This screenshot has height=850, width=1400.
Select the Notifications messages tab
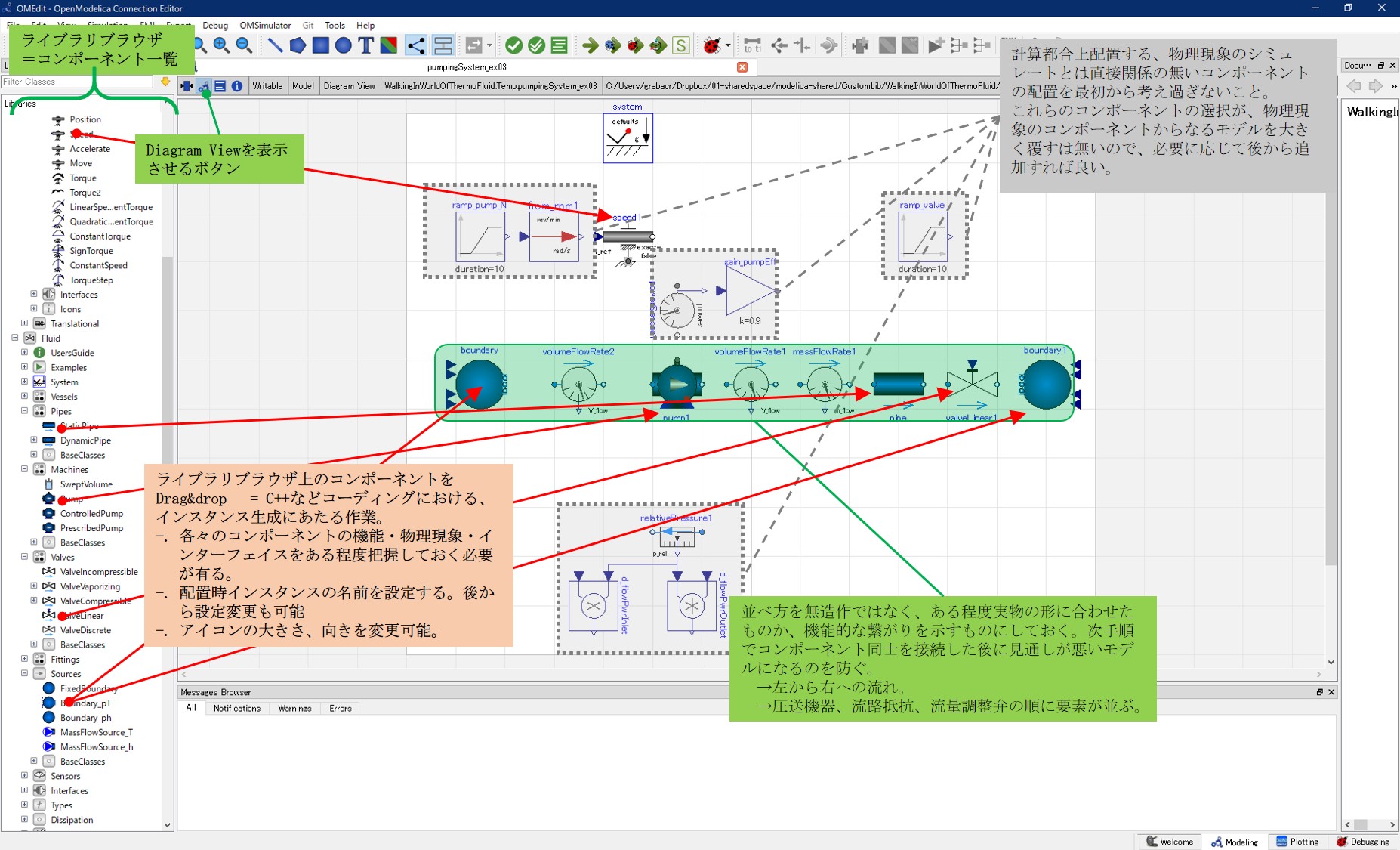pyautogui.click(x=236, y=709)
